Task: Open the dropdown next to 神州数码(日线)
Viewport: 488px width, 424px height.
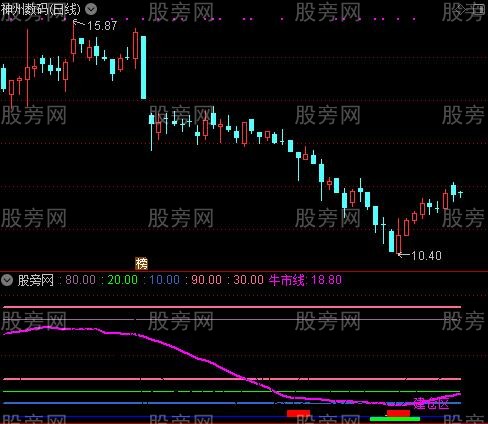Action: (x=91, y=9)
